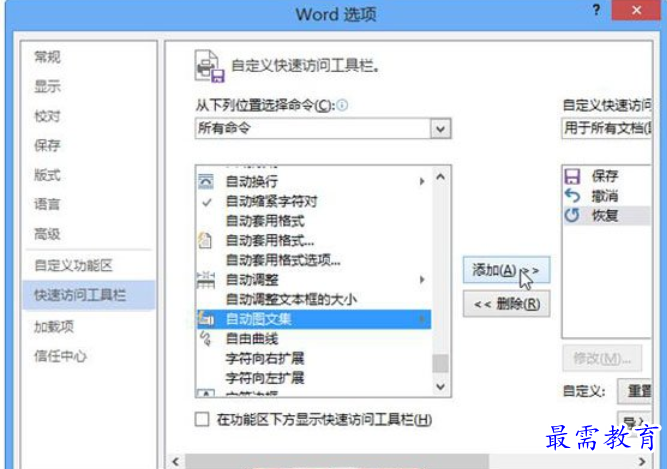Open the 加载项 category
Image resolution: width=667 pixels, height=469 pixels.
(54, 327)
